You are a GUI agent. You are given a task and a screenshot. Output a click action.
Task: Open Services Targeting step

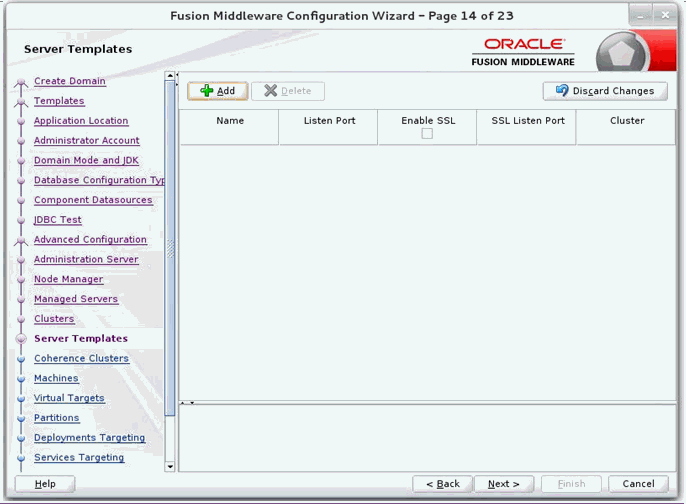click(x=79, y=457)
